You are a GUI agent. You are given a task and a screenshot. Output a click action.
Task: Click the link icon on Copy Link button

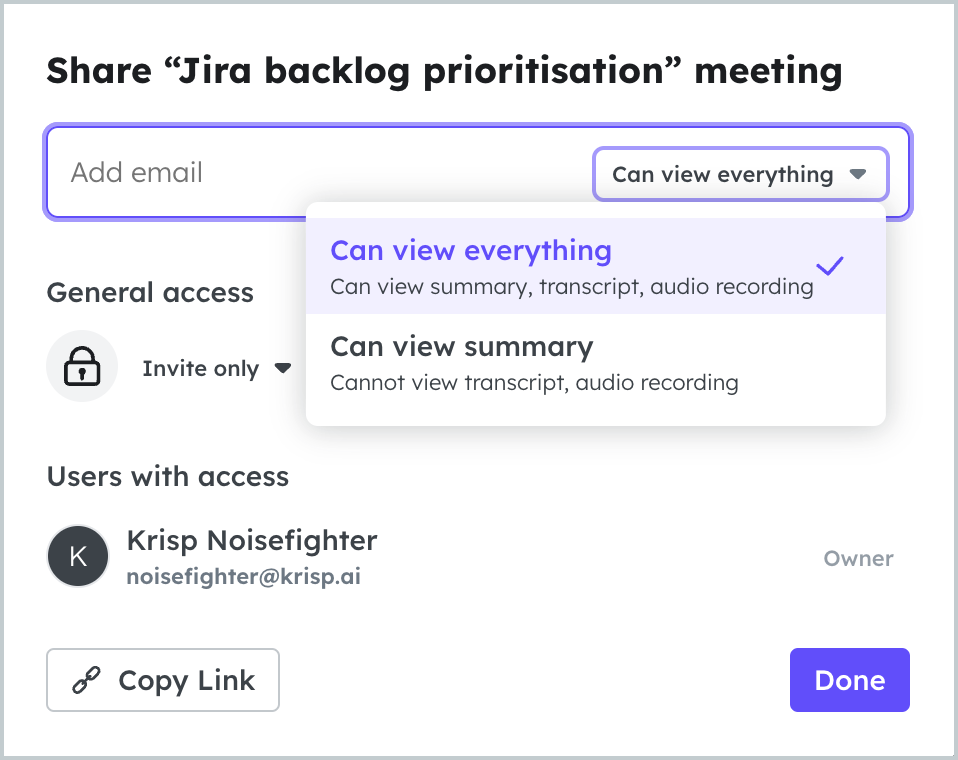click(85, 680)
